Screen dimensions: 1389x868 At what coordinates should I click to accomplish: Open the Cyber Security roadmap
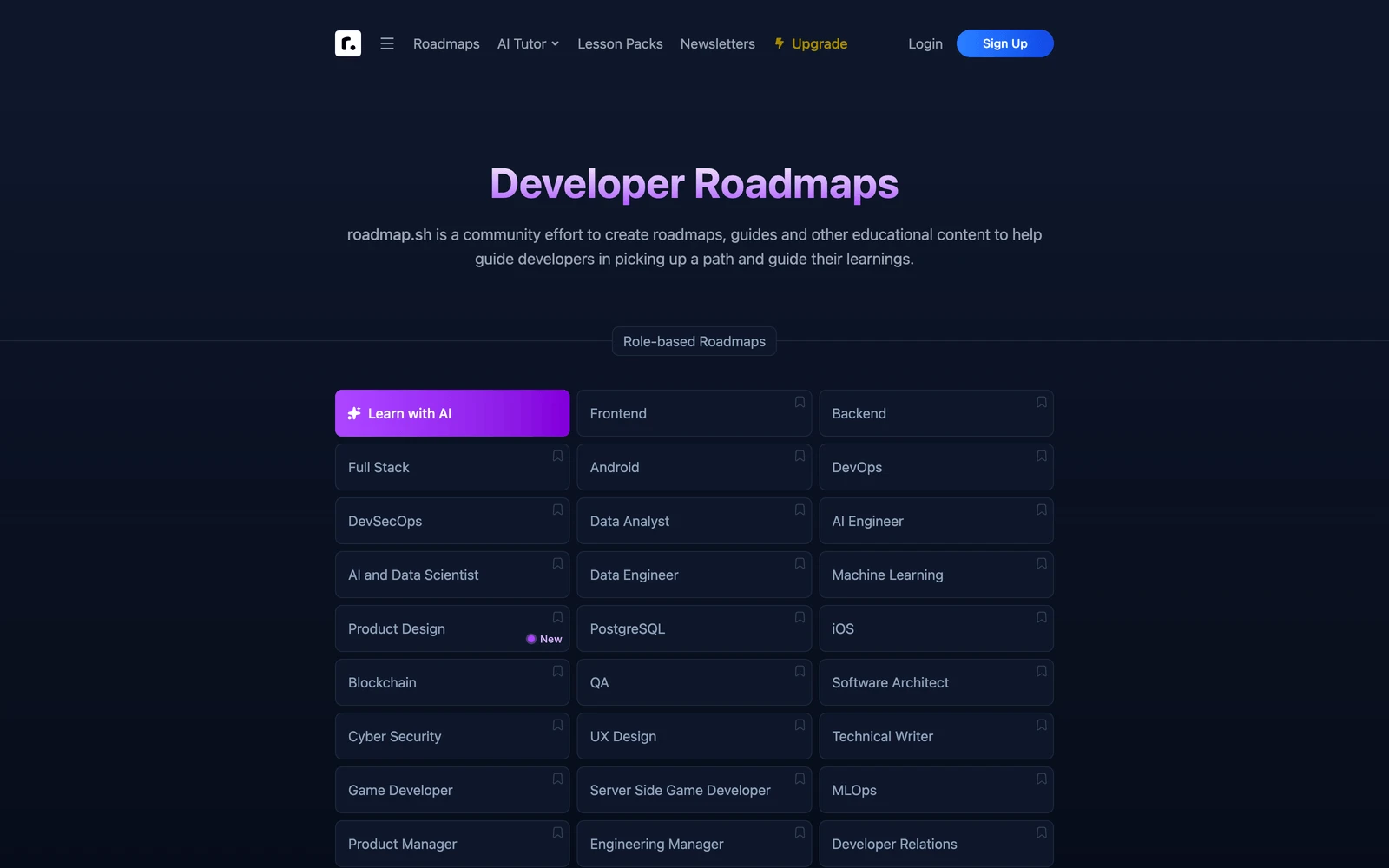click(452, 736)
